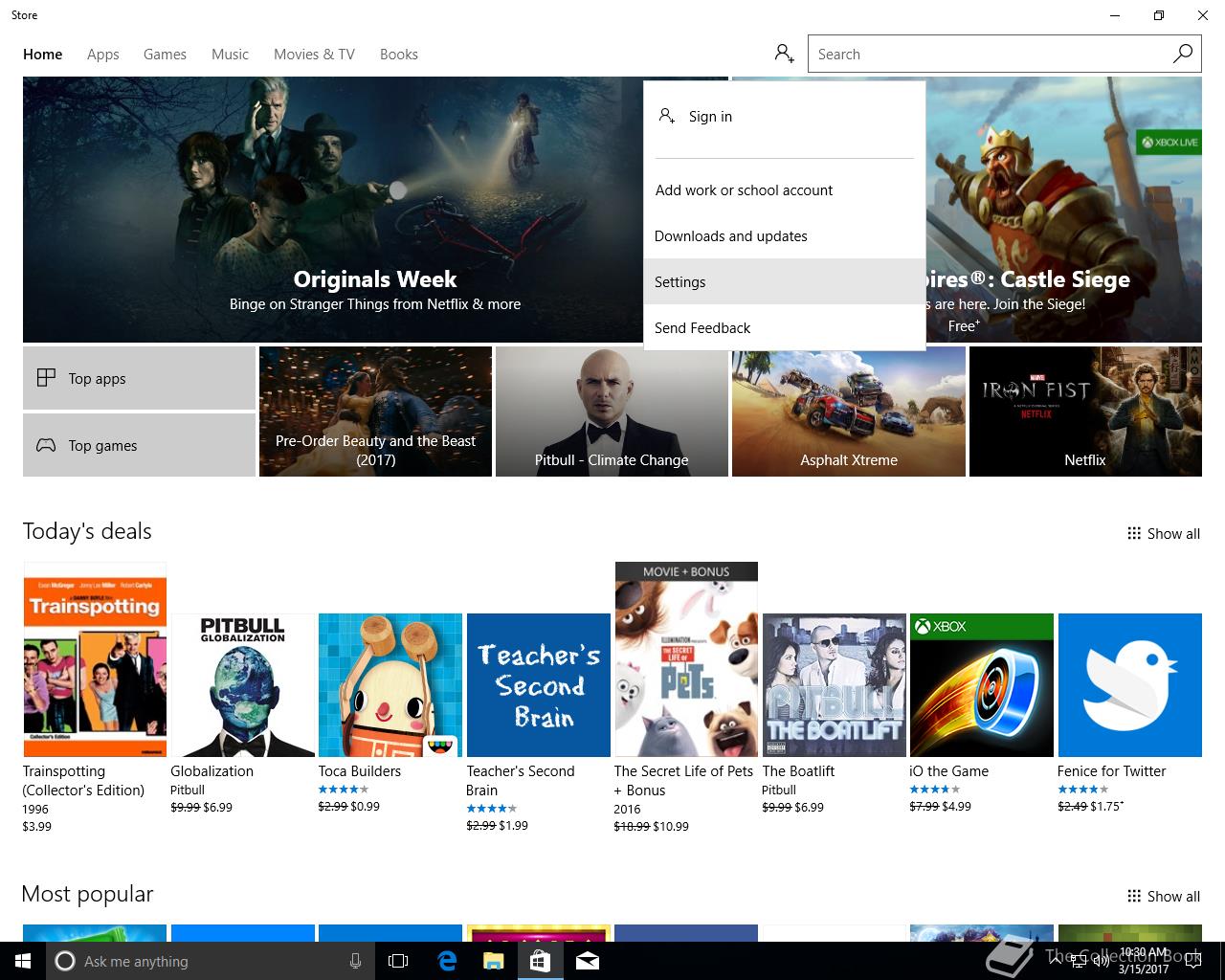Click the Store icon on taskbar

point(540,961)
